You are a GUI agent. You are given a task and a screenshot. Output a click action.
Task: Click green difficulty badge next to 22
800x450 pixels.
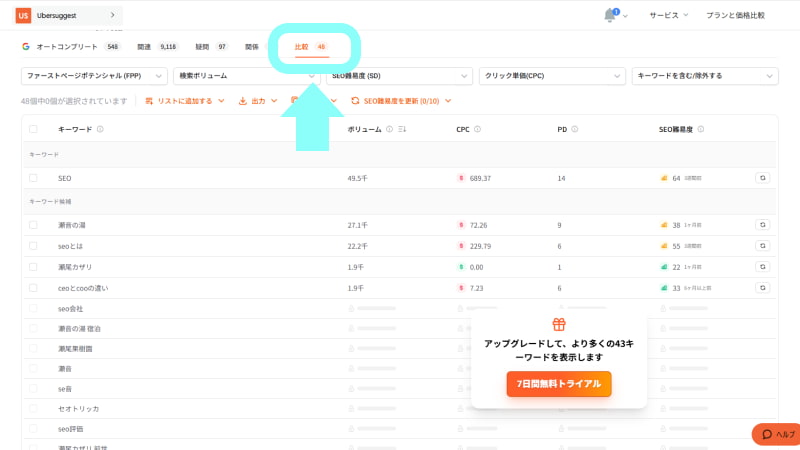point(664,267)
